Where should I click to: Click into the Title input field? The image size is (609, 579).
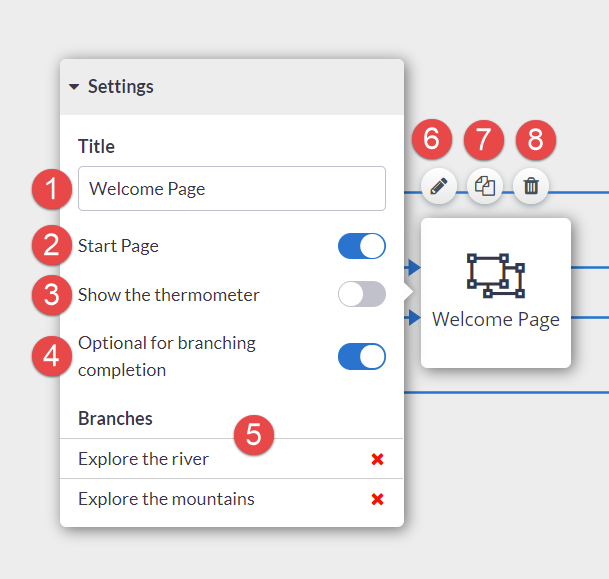coord(232,189)
